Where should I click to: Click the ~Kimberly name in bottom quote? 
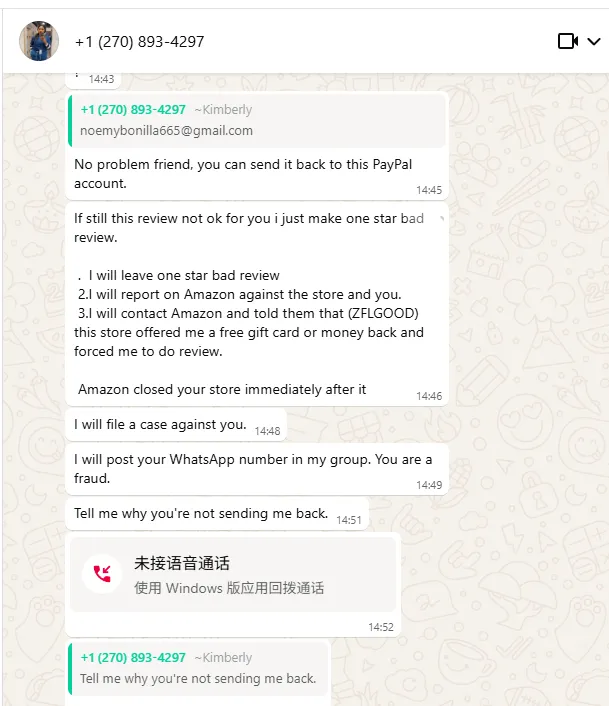point(223,657)
